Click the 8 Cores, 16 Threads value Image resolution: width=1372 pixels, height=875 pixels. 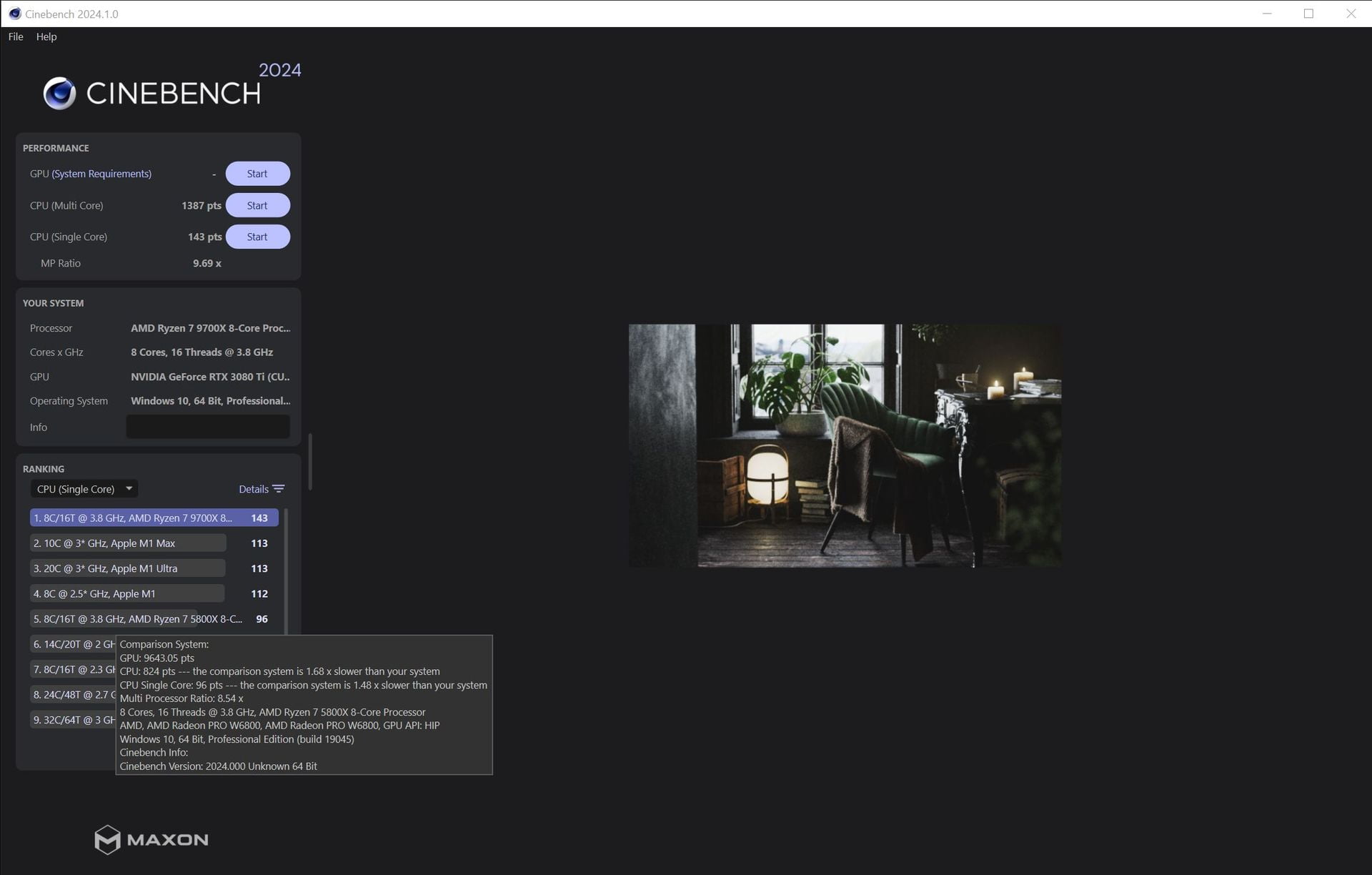point(202,352)
